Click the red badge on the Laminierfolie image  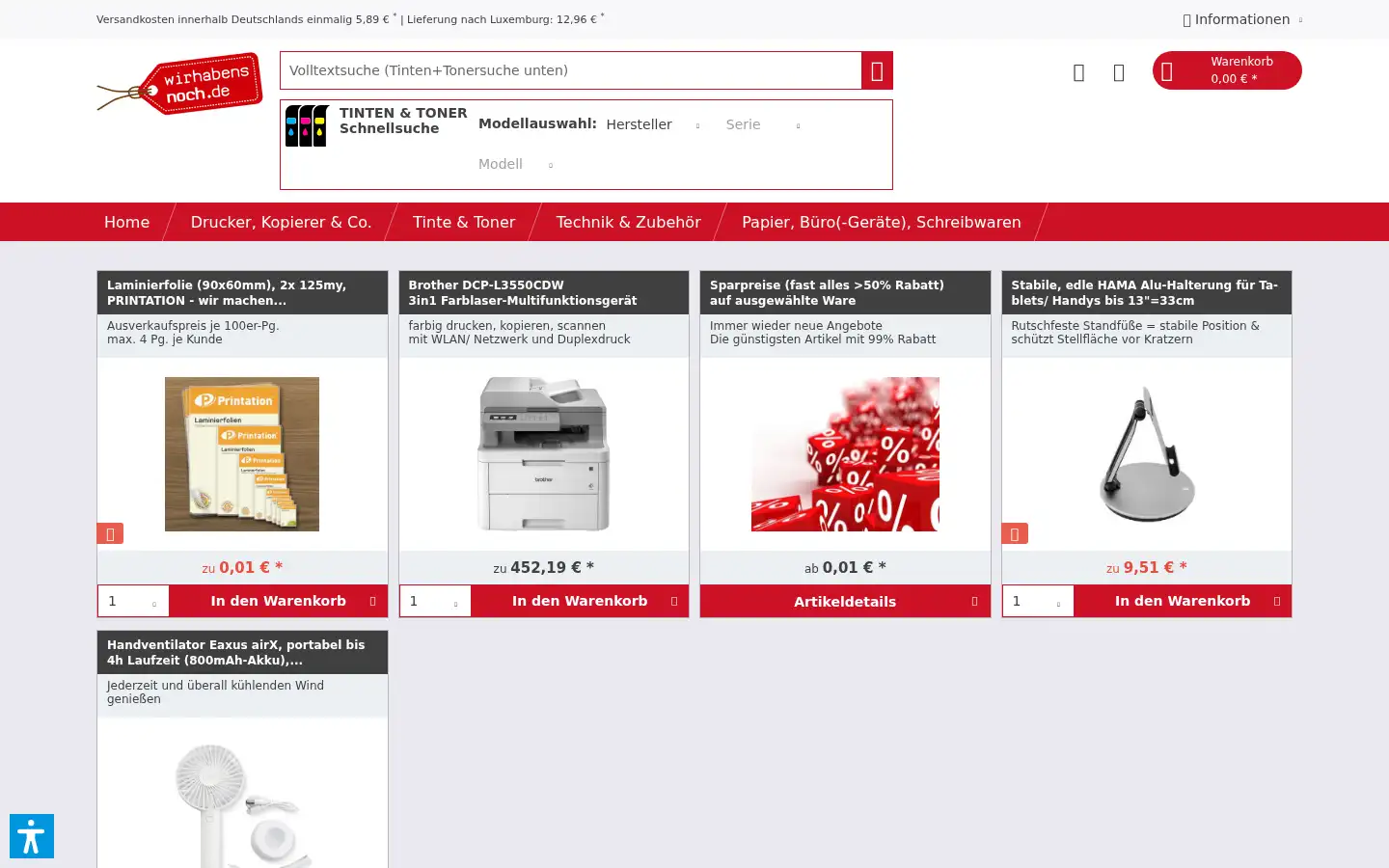click(x=110, y=533)
